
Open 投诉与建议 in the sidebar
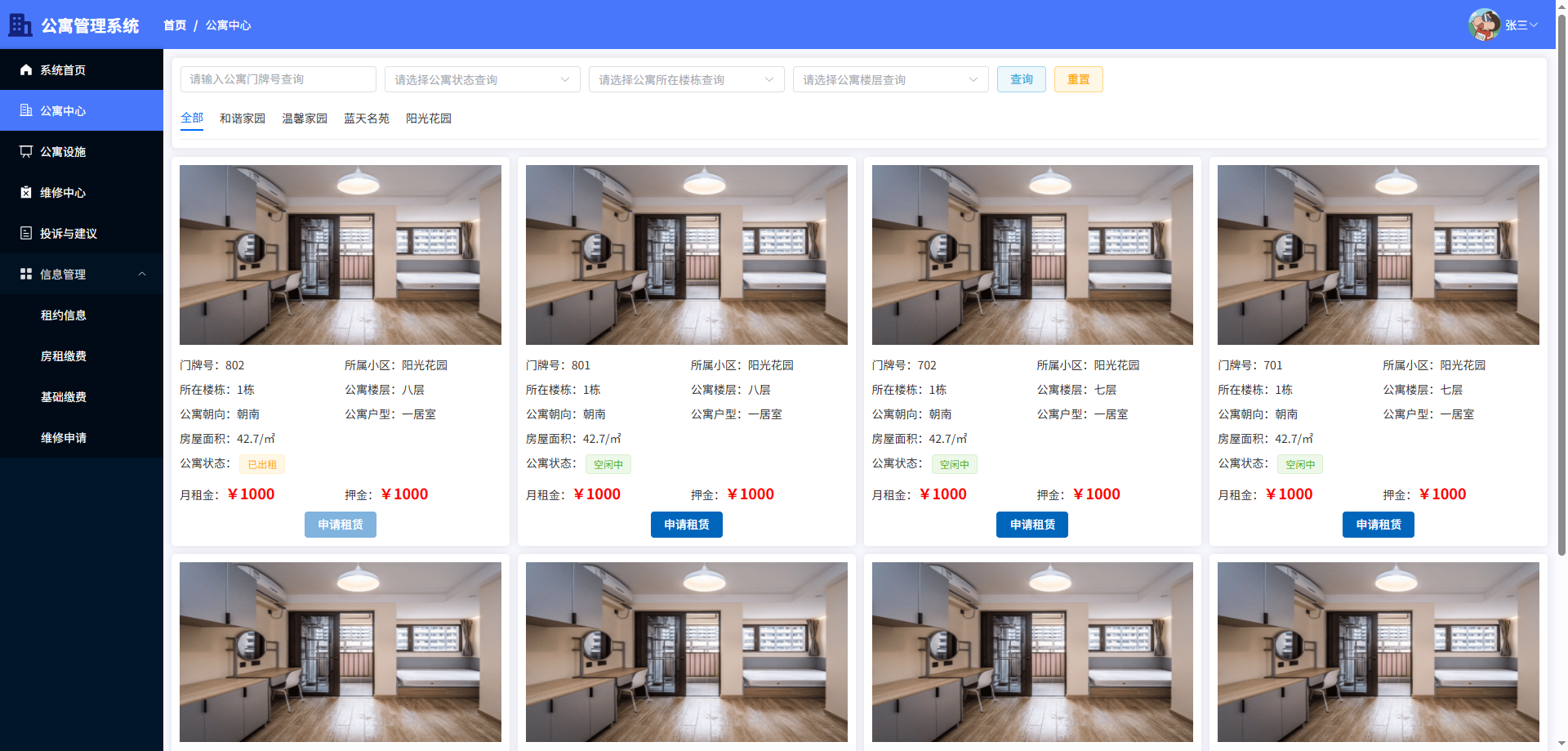tap(82, 233)
